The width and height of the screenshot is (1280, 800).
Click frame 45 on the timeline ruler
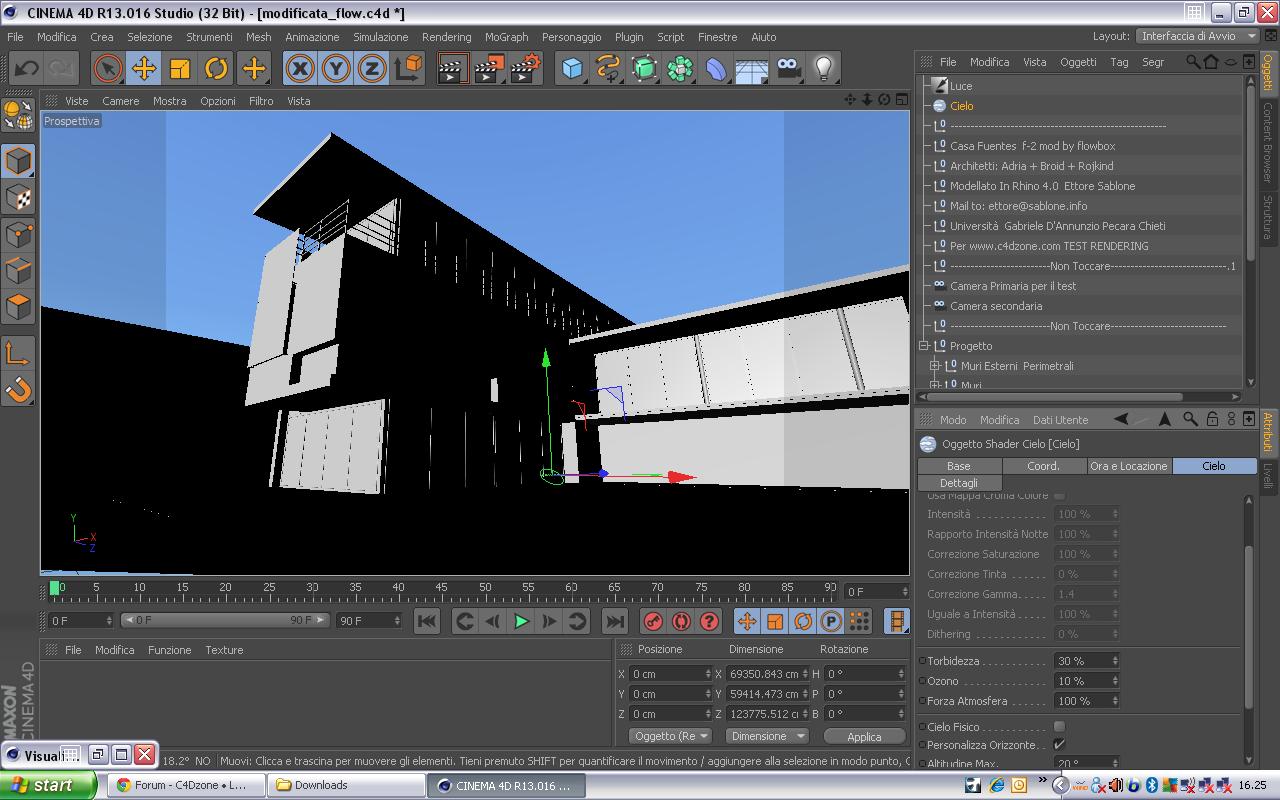pos(441,588)
